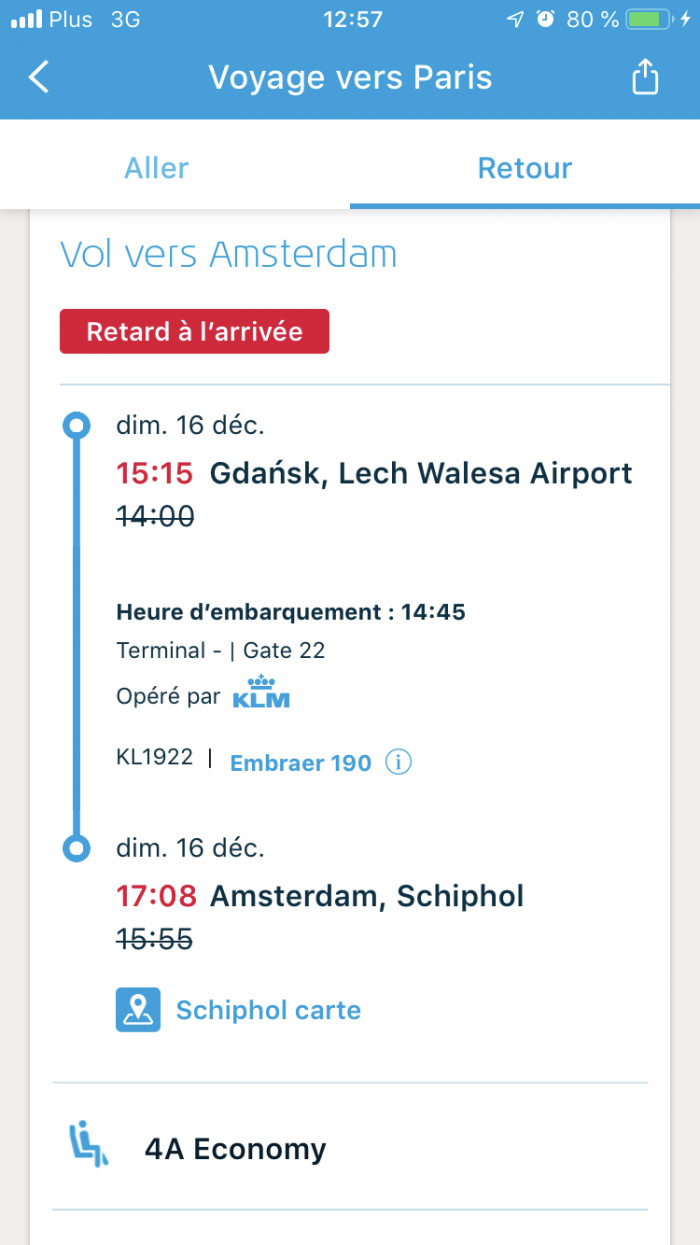This screenshot has width=700, height=1245.
Task: Tap the Gdańsk, Lech Walesa Airport text
Action: click(x=421, y=473)
